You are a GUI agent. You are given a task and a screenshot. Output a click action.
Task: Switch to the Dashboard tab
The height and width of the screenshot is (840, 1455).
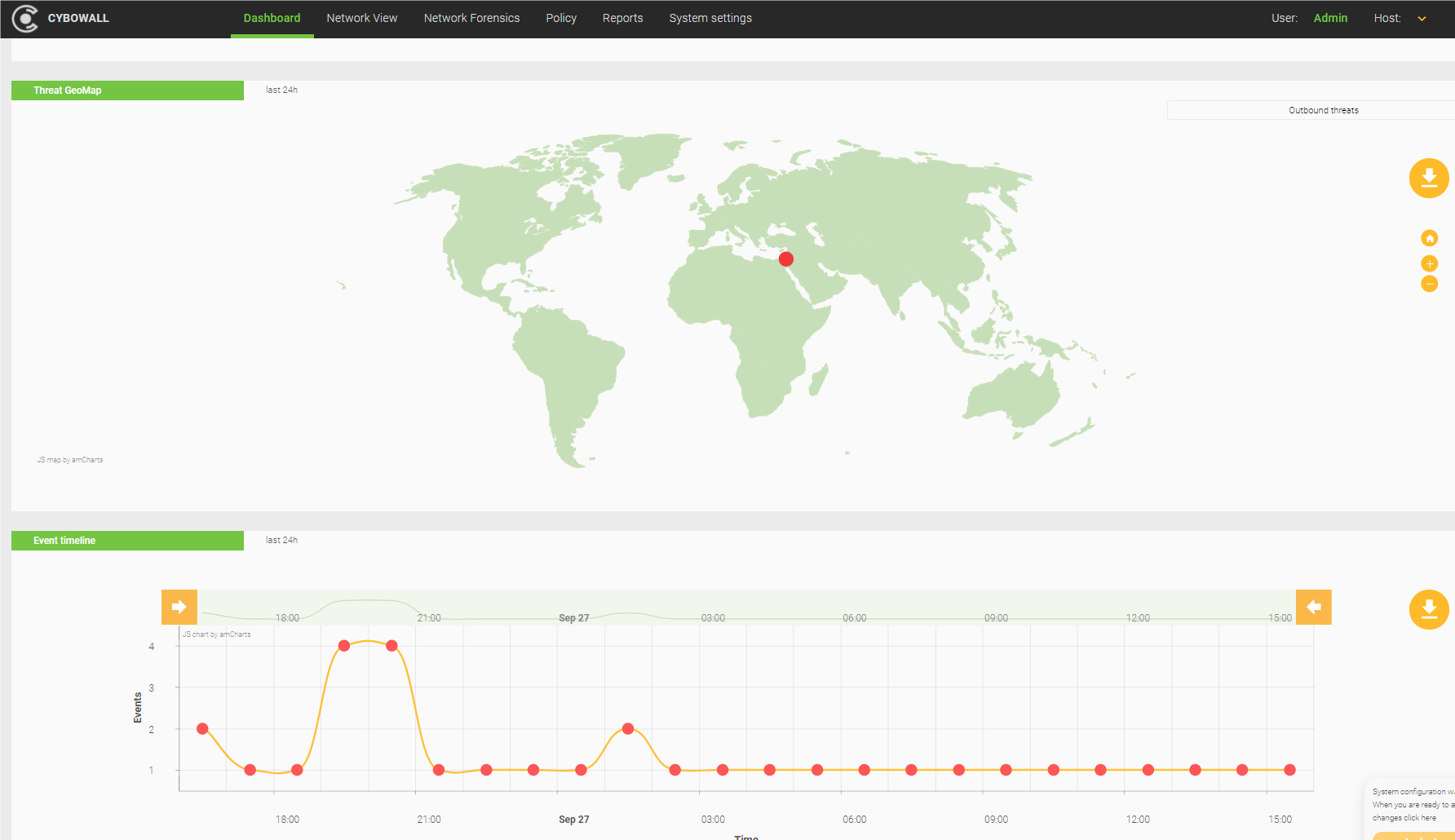coord(272,18)
